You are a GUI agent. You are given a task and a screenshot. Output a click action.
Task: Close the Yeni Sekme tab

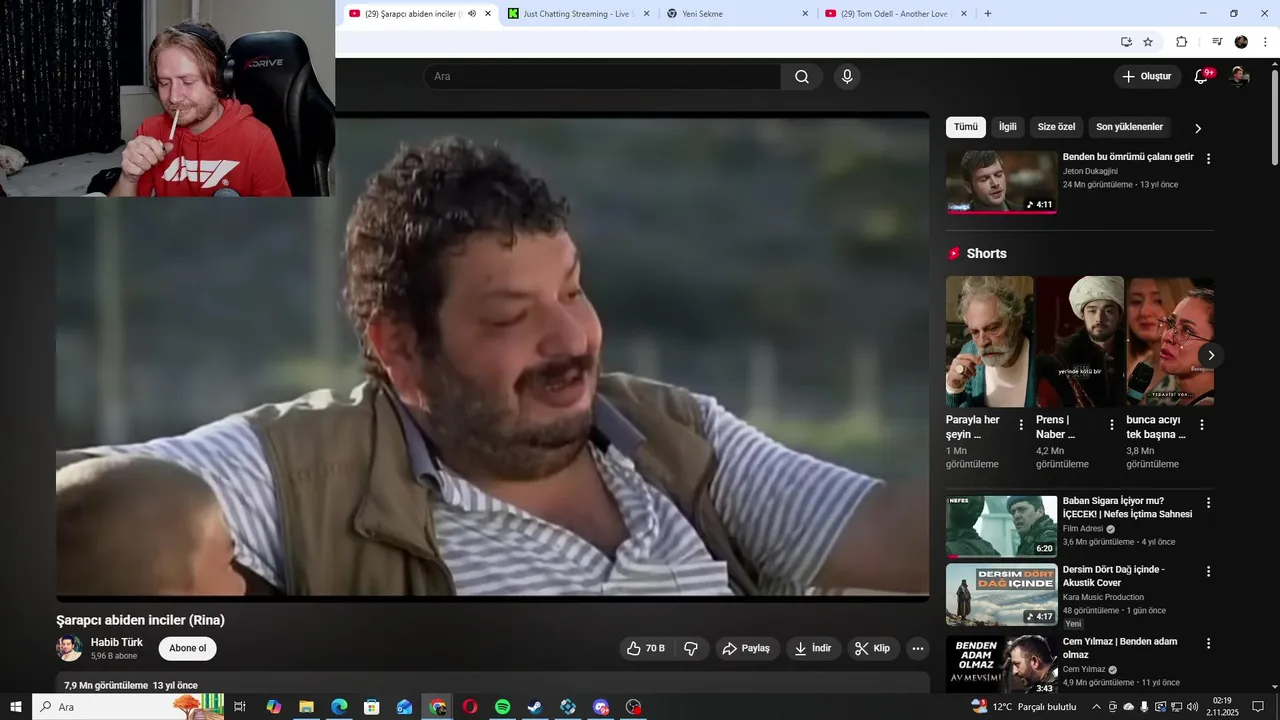pyautogui.click(x=805, y=14)
